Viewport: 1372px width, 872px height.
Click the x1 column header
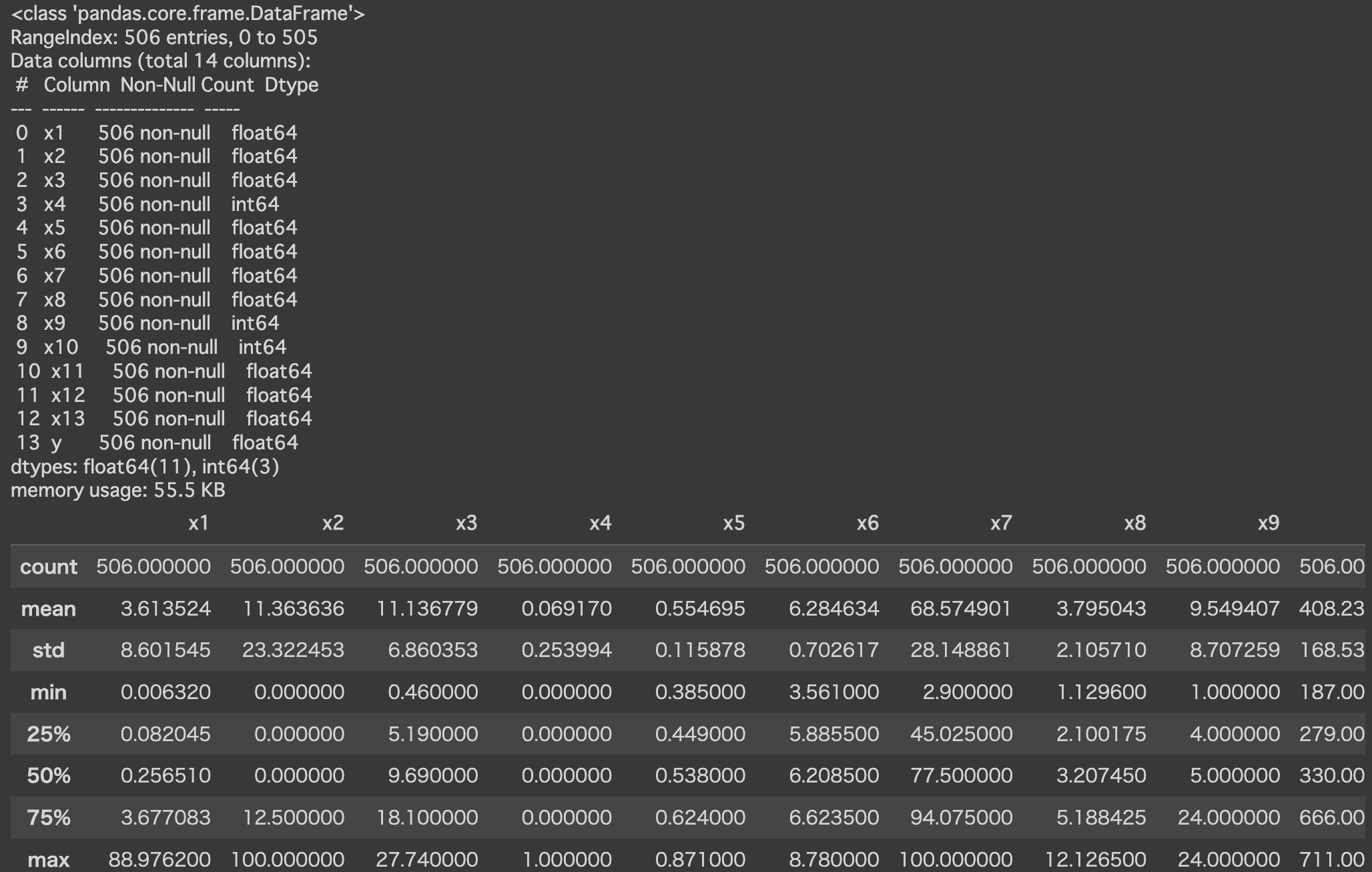tap(198, 523)
